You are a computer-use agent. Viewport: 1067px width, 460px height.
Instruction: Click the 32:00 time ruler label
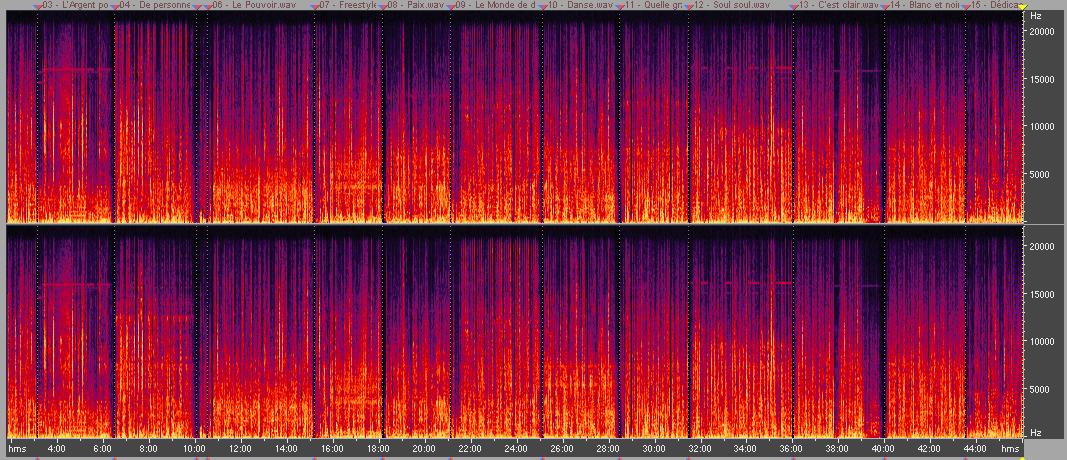coord(700,449)
